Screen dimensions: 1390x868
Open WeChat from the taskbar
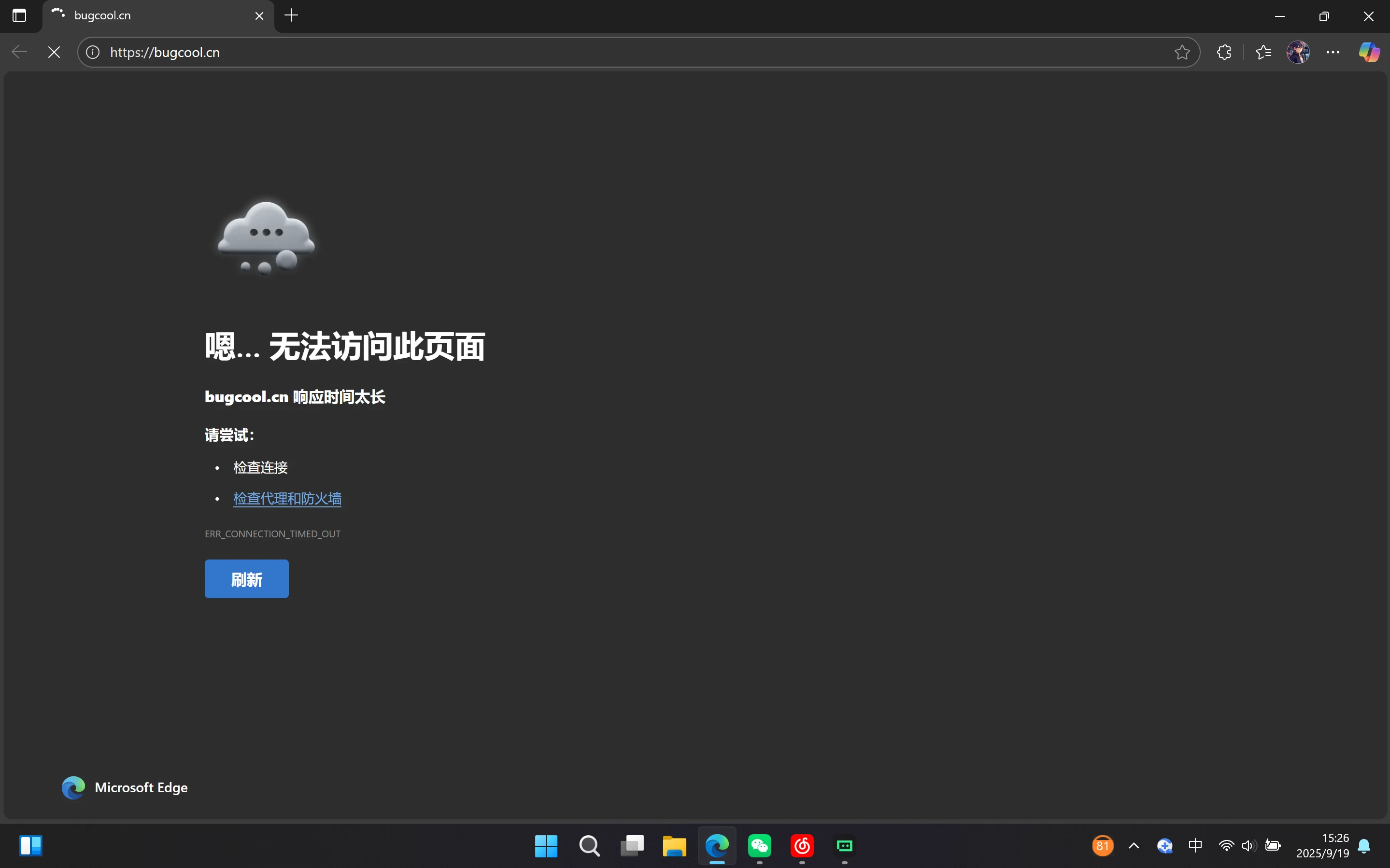pyautogui.click(x=759, y=846)
